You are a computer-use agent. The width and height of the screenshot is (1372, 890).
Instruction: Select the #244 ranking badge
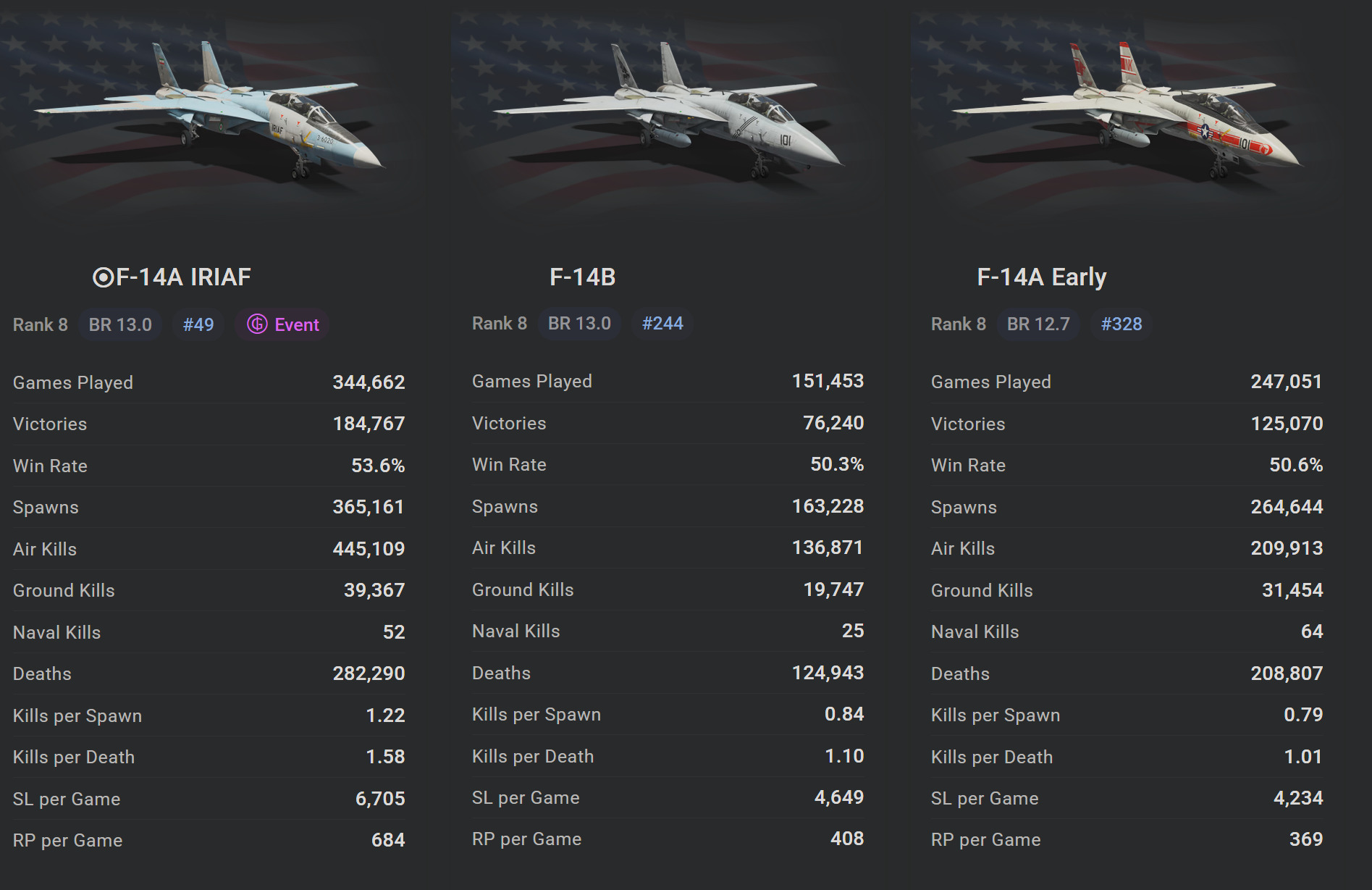662,324
